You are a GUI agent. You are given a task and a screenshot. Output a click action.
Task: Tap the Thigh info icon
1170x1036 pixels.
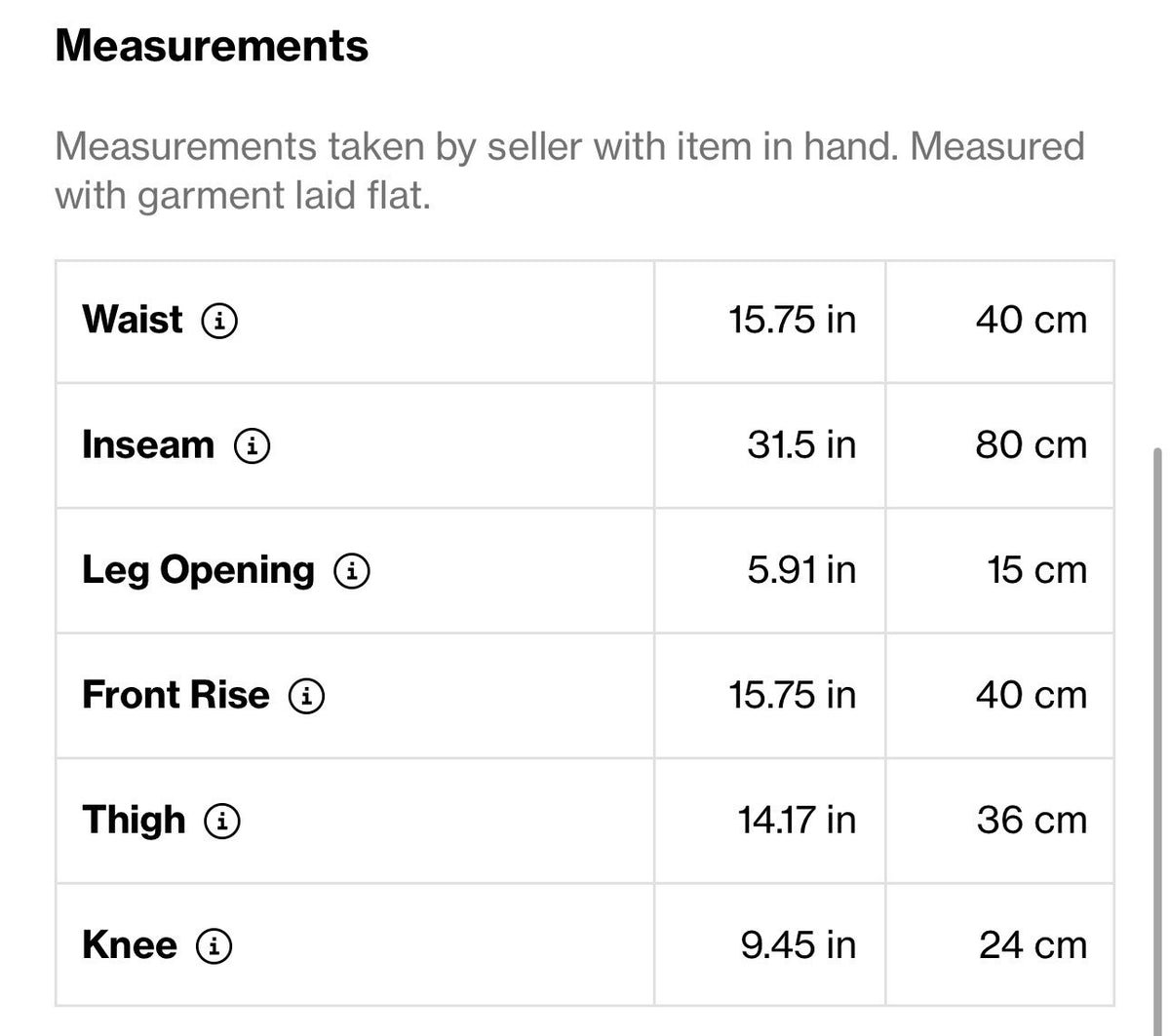[222, 821]
